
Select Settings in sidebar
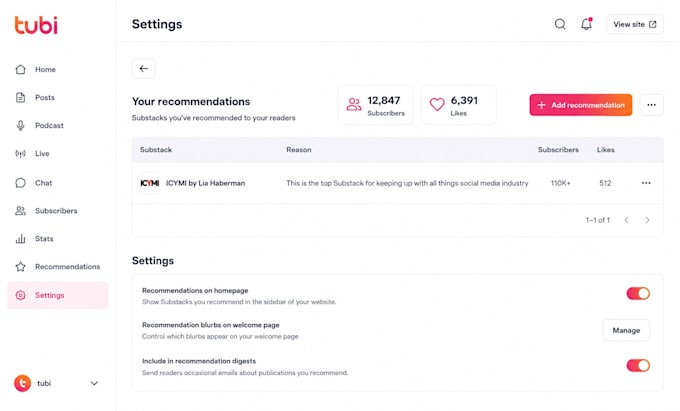click(x=58, y=295)
